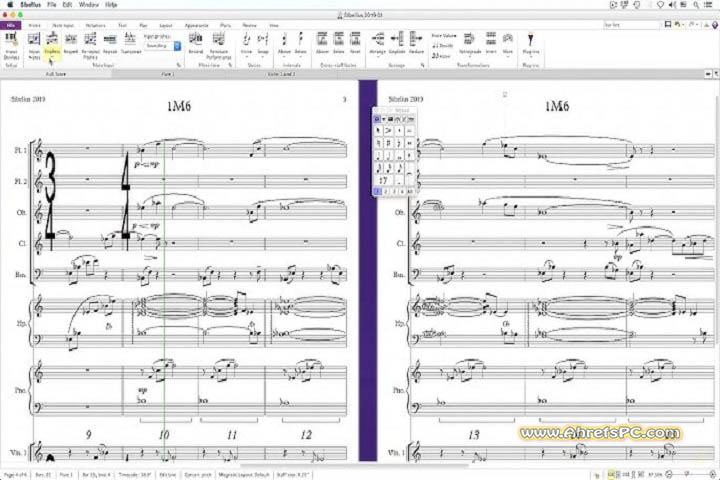The height and width of the screenshot is (480, 720).
Task: Switch to the Home ribbon tab
Action: (34, 25)
